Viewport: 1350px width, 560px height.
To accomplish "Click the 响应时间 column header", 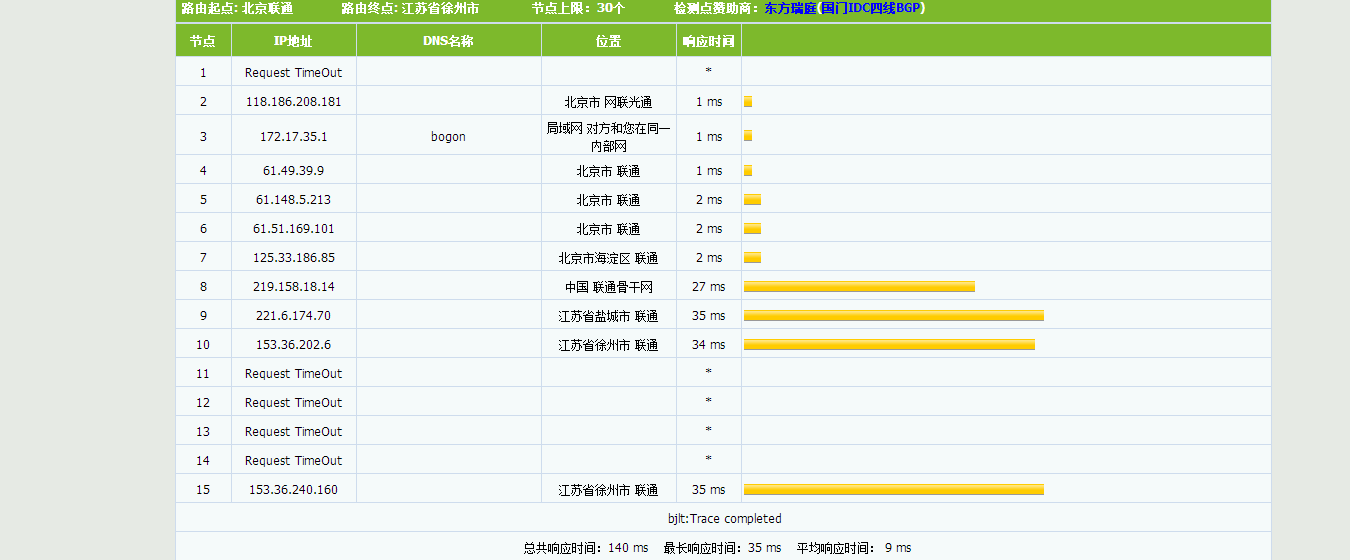I will click(x=708, y=42).
